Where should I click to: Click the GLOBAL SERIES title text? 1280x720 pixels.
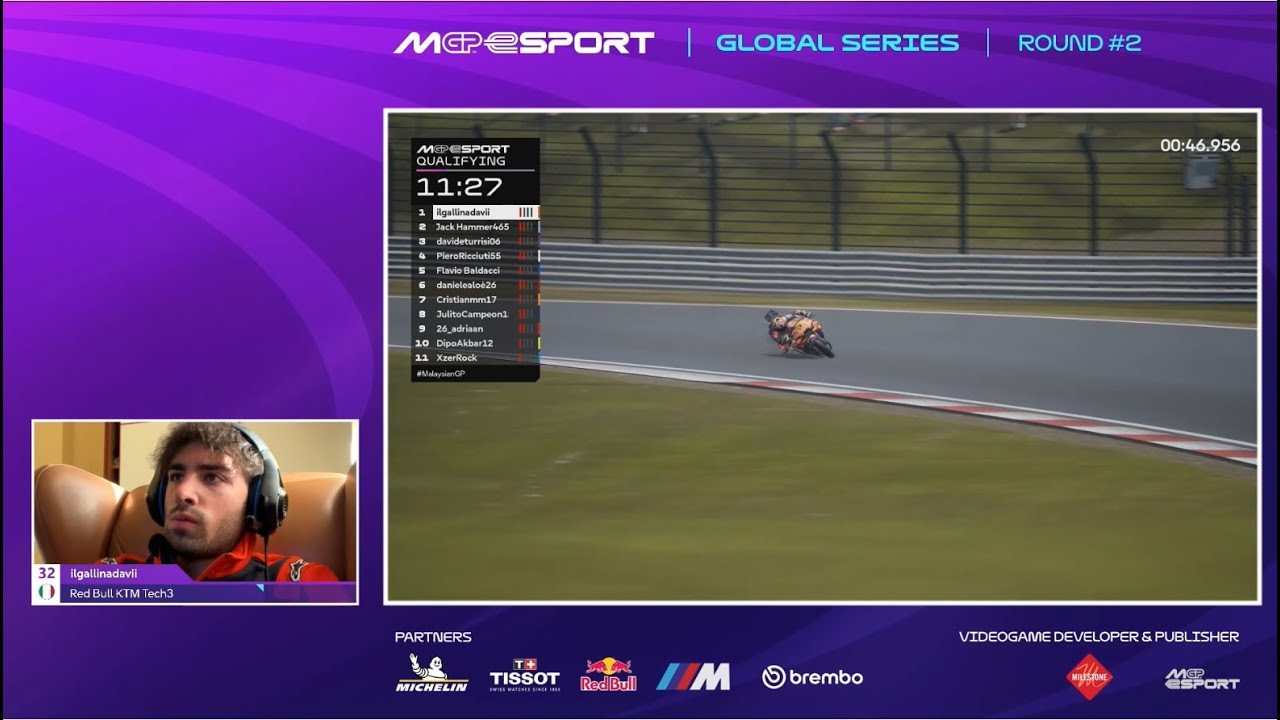point(838,43)
